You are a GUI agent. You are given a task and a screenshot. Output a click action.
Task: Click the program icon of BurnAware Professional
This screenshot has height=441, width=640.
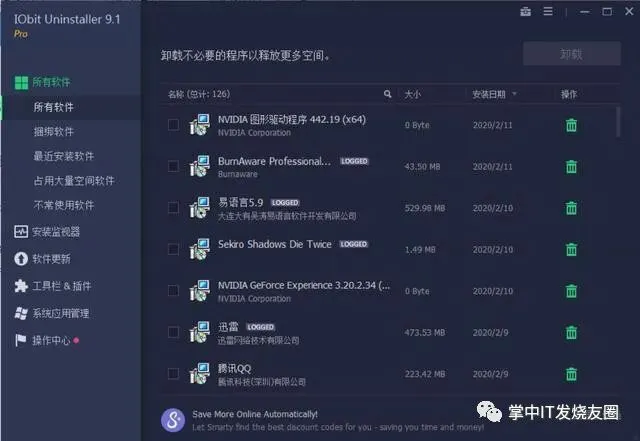pyautogui.click(x=200, y=166)
